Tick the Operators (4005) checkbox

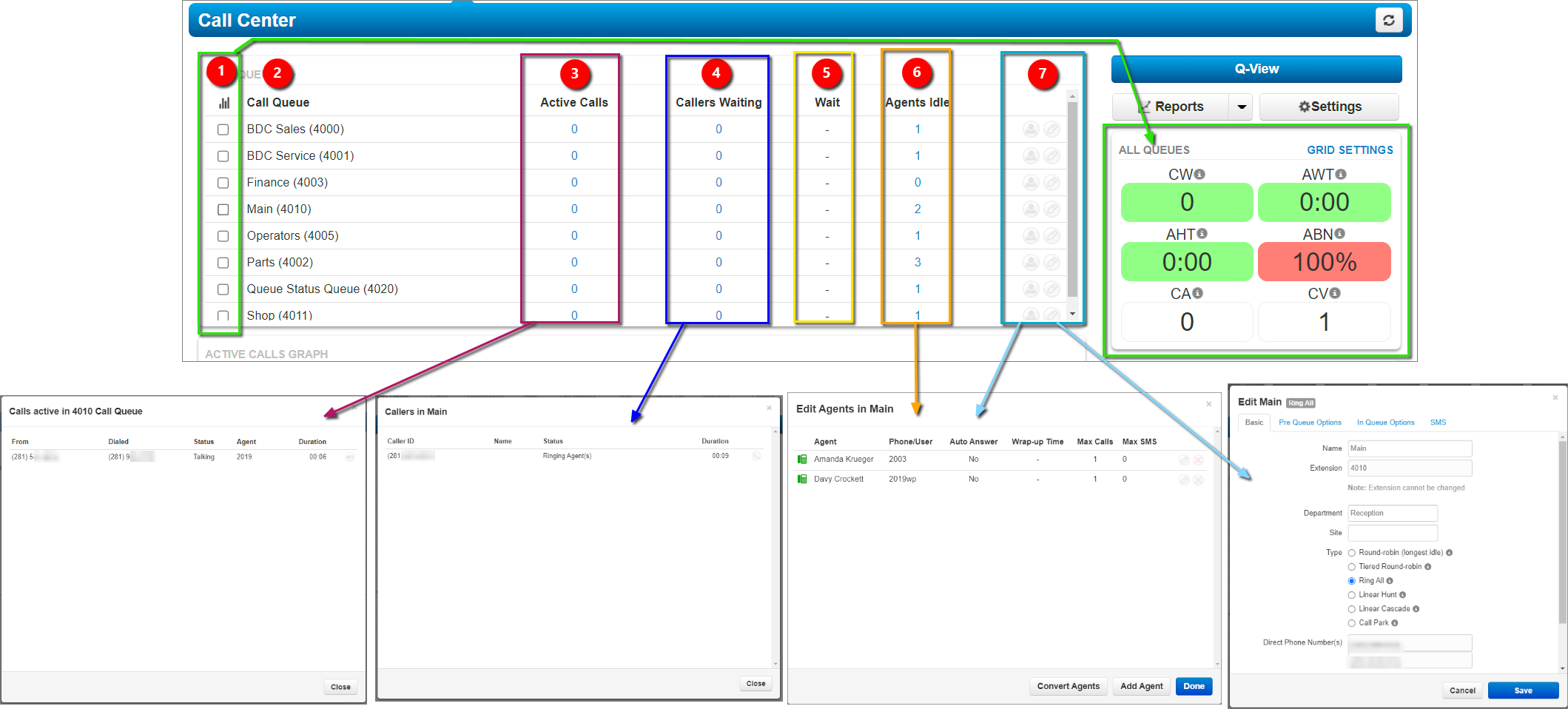(x=223, y=236)
